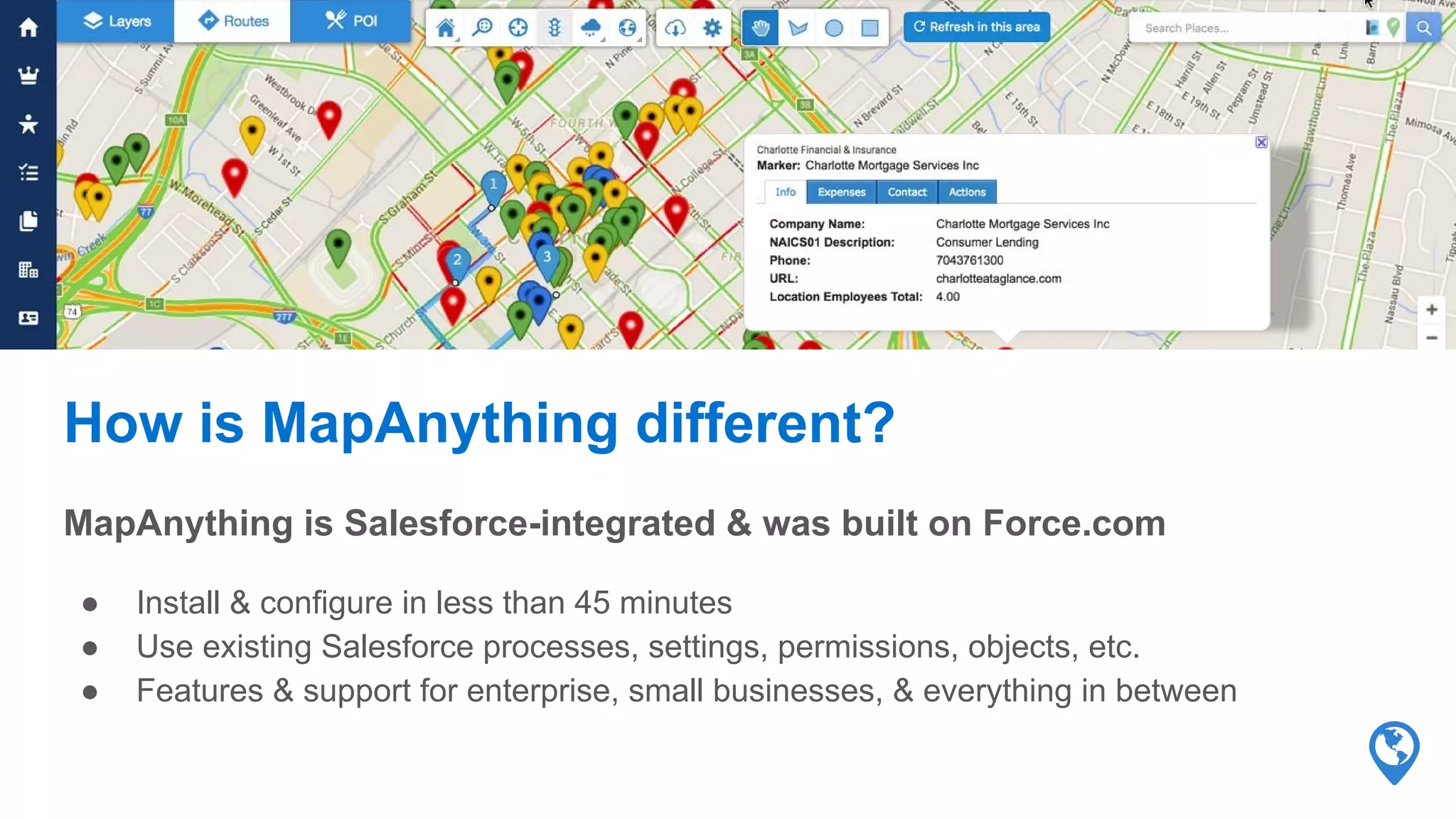
Task: Click the Consumer Lending description value
Action: coord(987,242)
